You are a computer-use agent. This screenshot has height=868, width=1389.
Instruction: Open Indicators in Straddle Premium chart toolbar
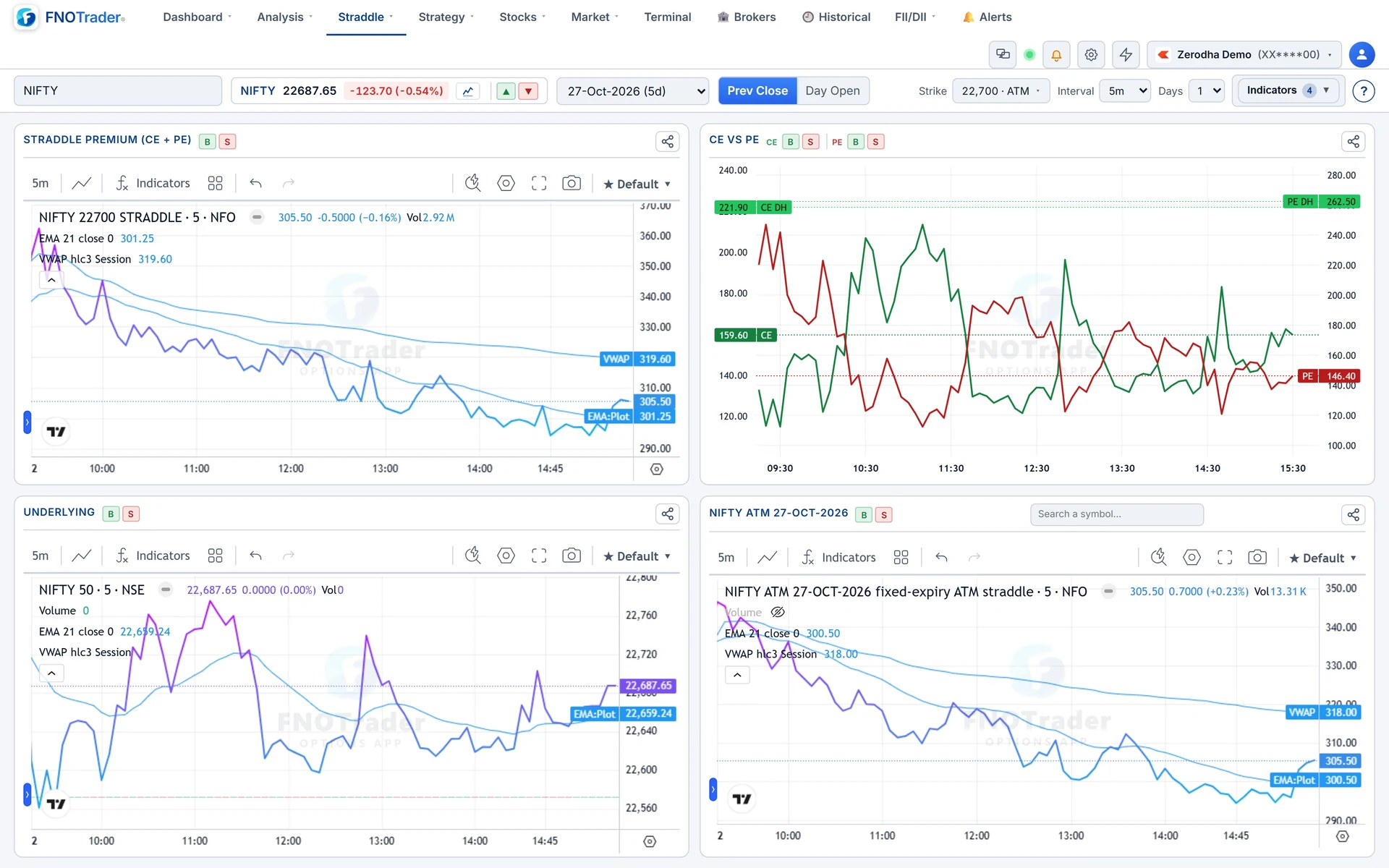click(153, 183)
